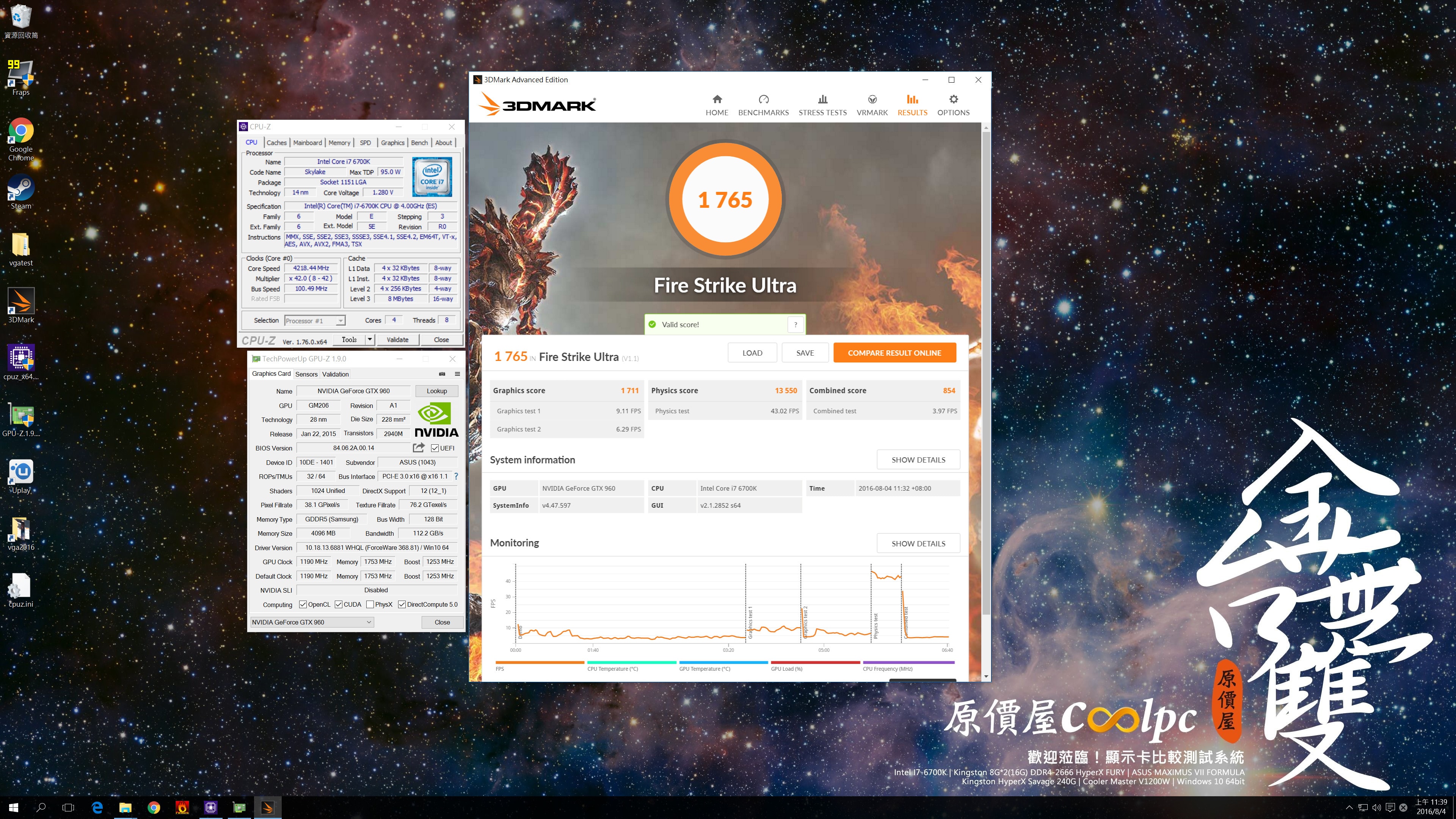Click the CPU Temperature teal legend bar

[631, 662]
